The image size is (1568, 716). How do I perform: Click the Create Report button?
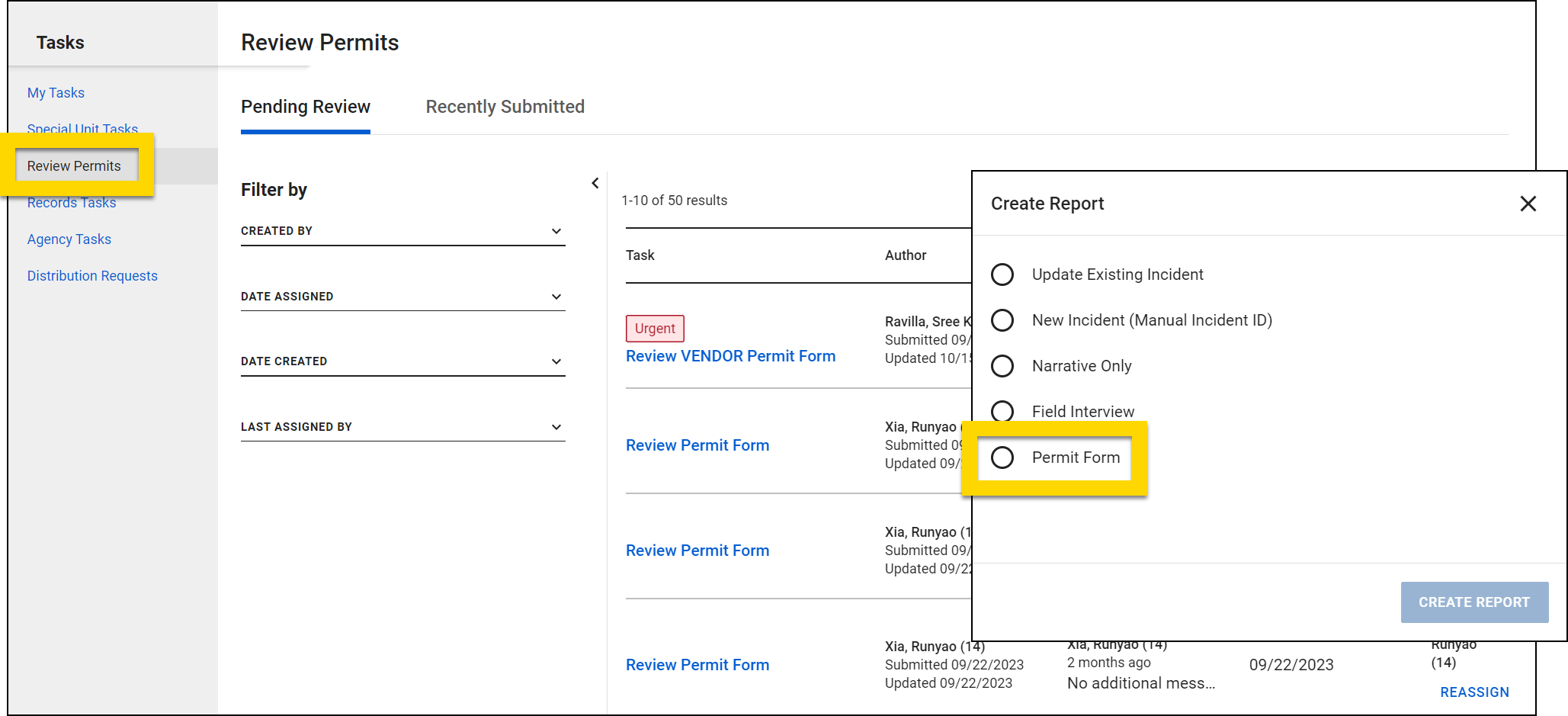tap(1473, 602)
